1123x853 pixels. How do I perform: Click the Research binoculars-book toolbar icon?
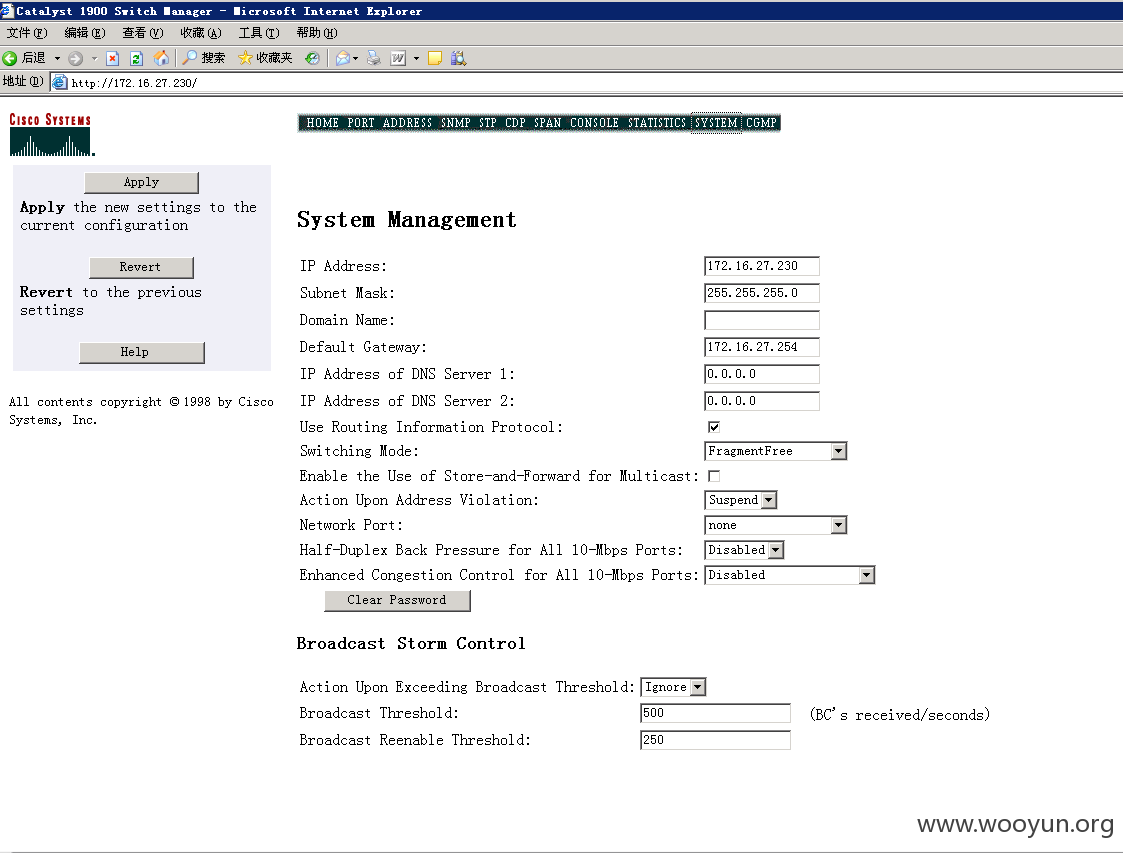[458, 58]
